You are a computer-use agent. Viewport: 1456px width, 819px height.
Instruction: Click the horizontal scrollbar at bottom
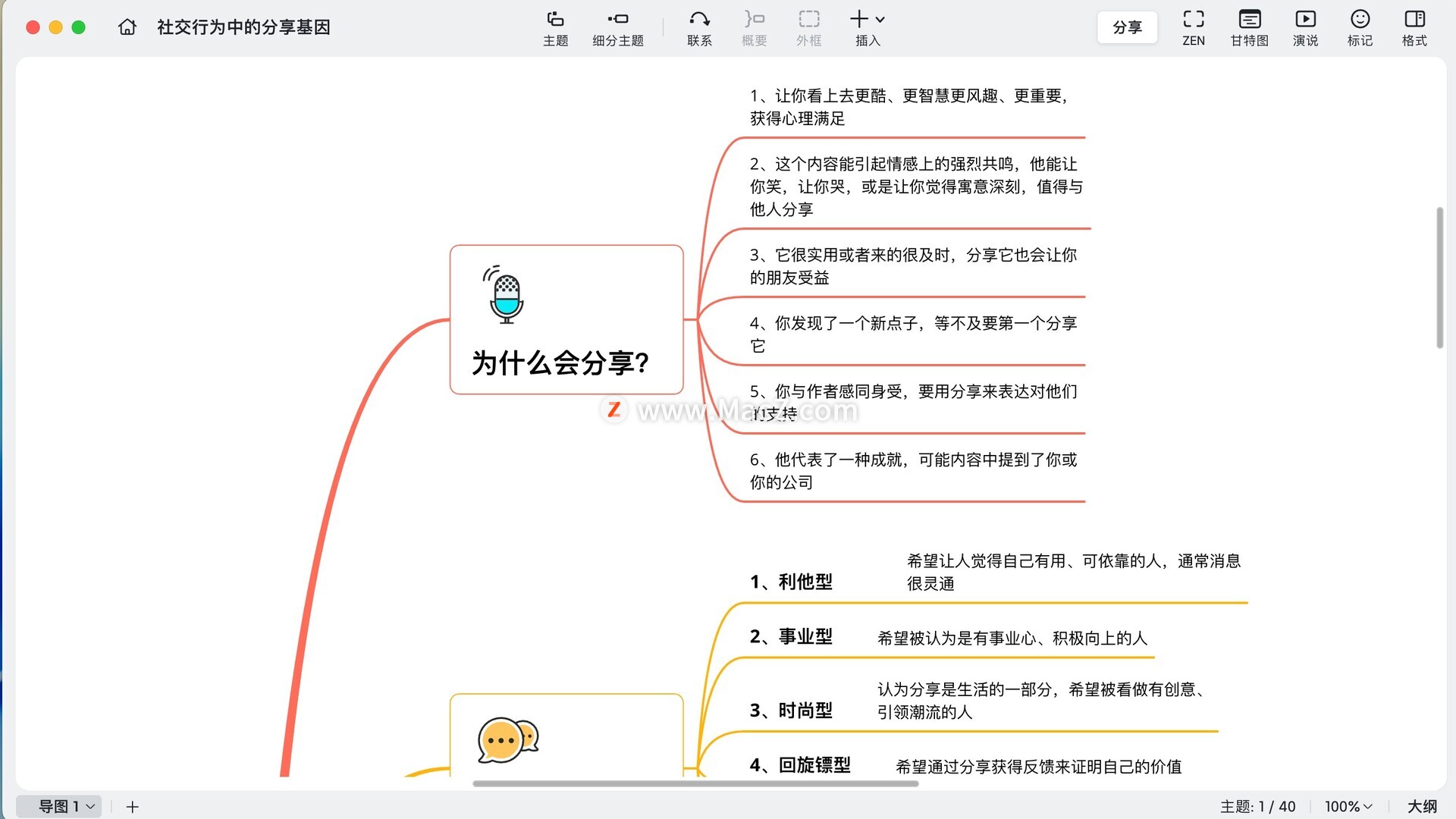[695, 783]
